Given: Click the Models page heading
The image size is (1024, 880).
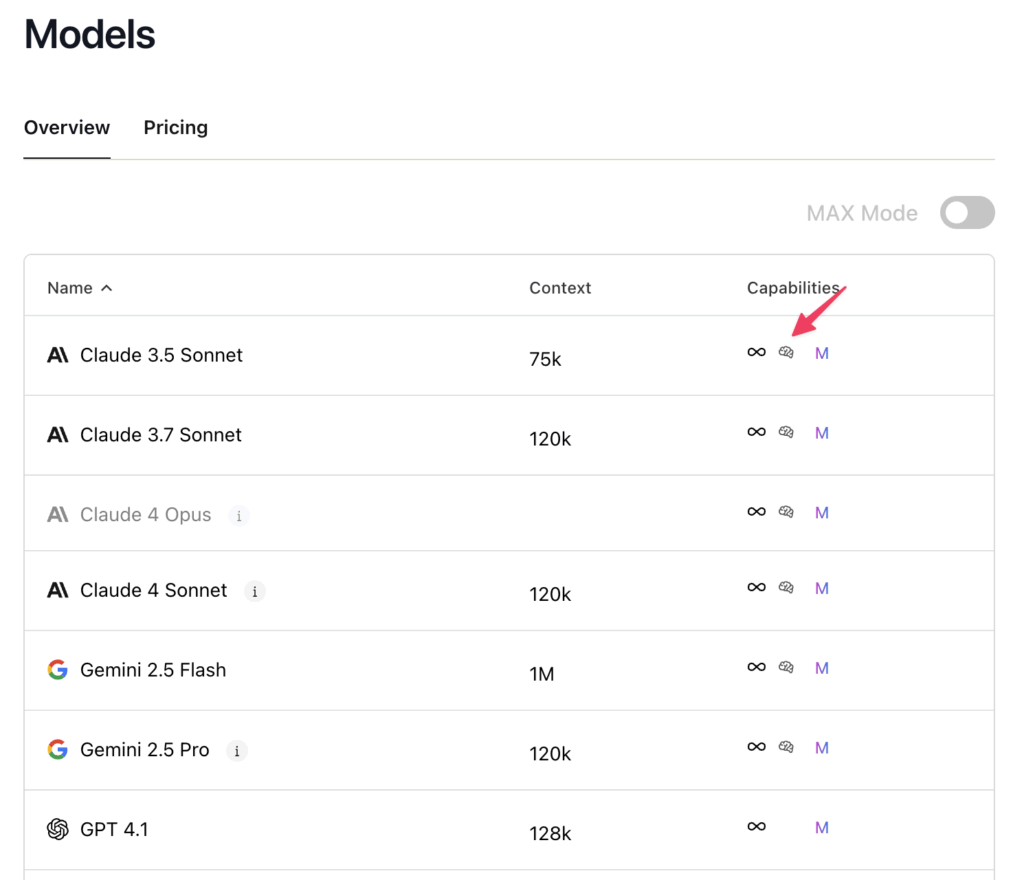Looking at the screenshot, I should click(89, 34).
